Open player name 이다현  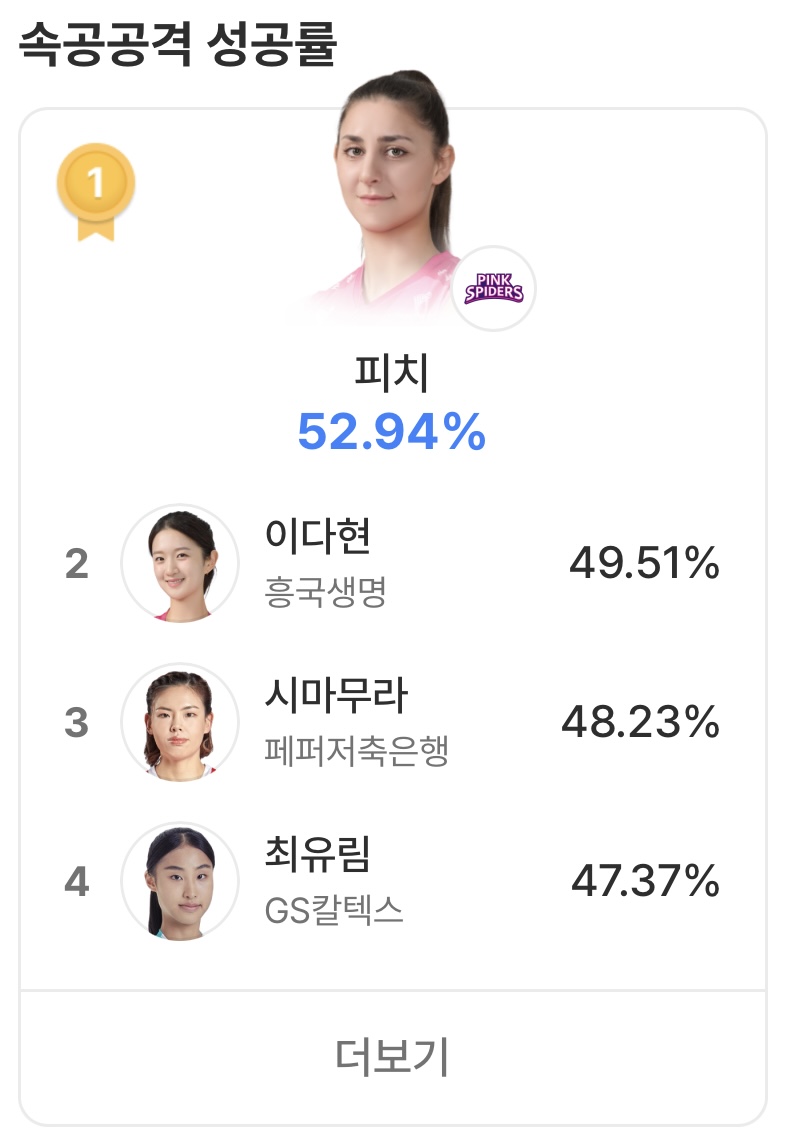coord(318,536)
